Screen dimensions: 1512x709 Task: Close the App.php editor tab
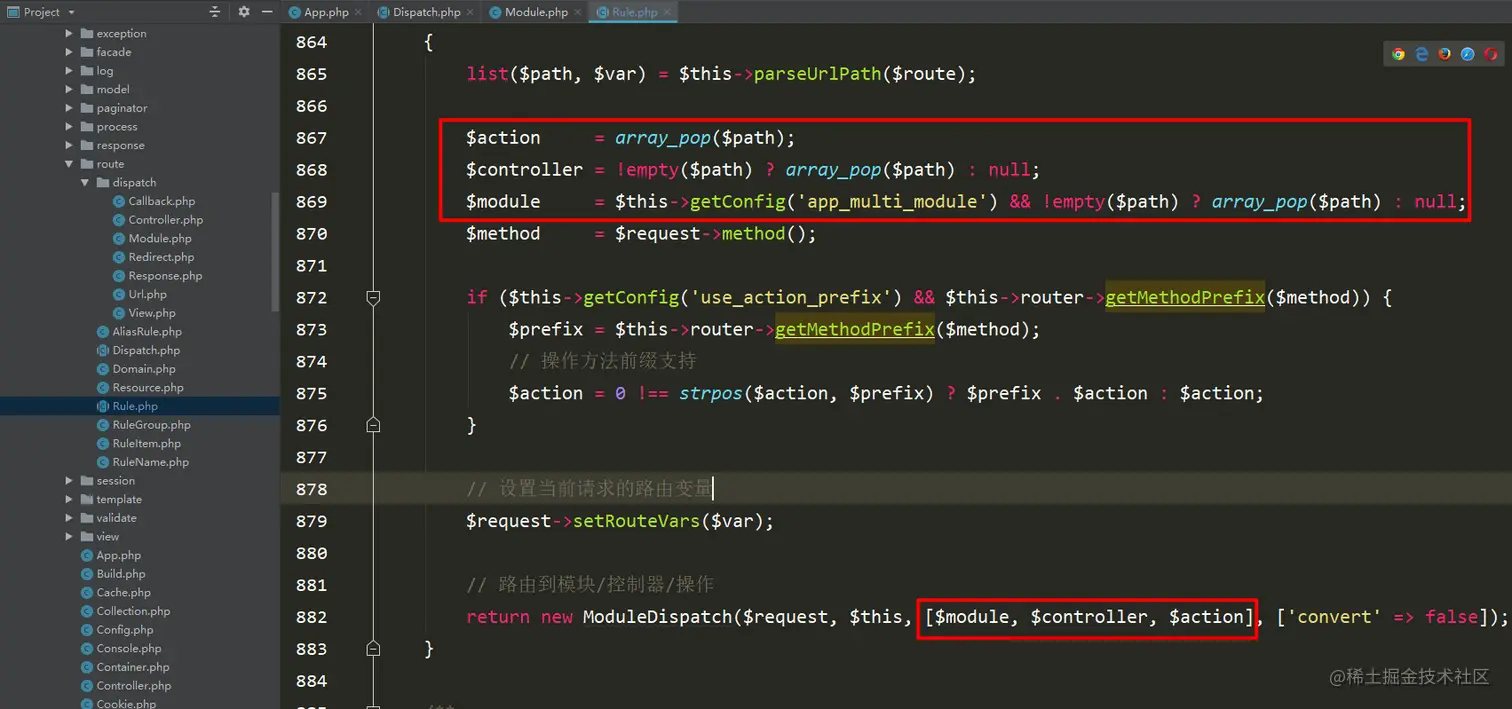click(x=359, y=12)
